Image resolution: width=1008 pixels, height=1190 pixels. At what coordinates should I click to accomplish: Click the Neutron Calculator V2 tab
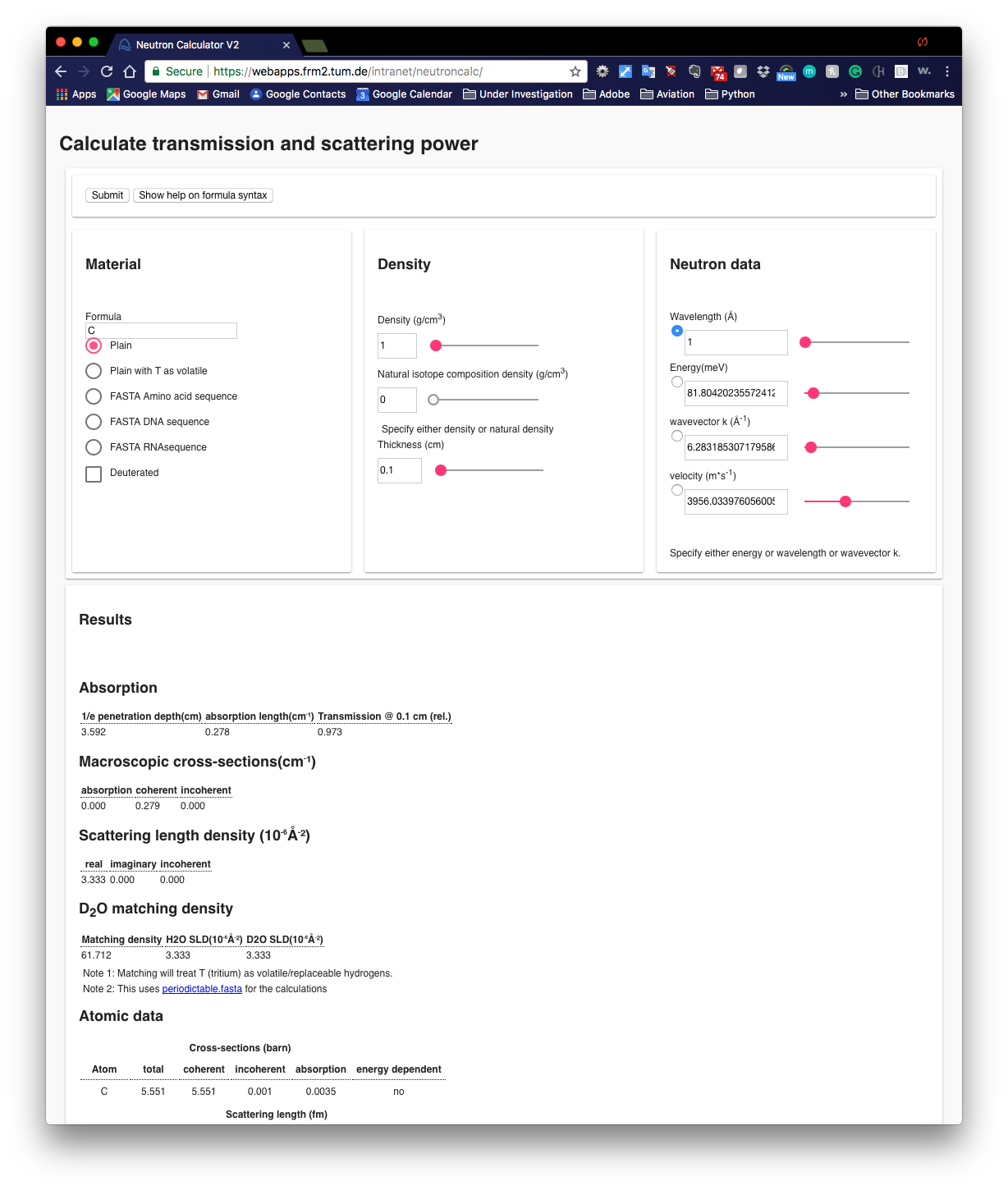[188, 45]
